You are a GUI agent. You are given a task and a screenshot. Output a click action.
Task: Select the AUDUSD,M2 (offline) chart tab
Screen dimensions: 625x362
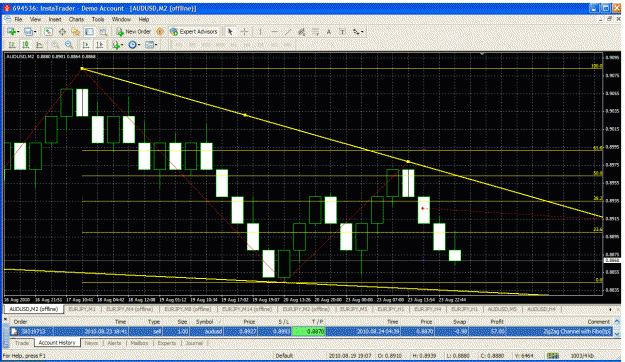[x=33, y=309]
